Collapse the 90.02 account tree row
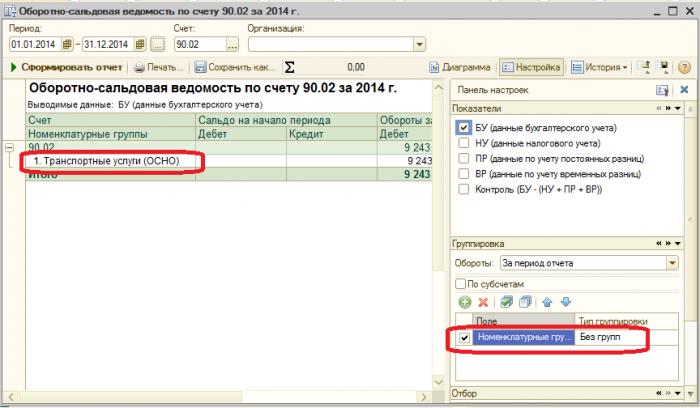Screen dimensions: 700x408 point(10,148)
